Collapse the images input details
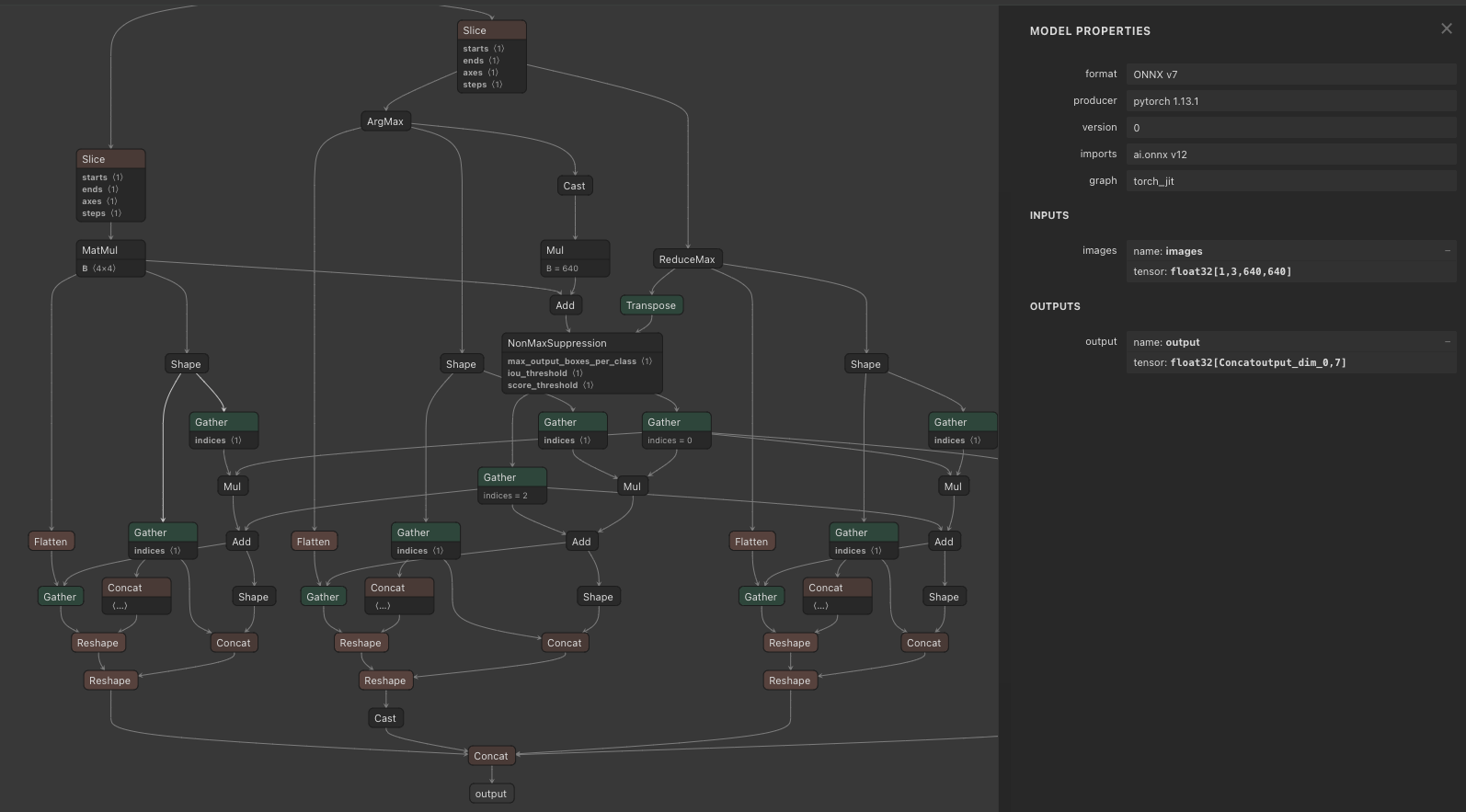 tap(1447, 250)
